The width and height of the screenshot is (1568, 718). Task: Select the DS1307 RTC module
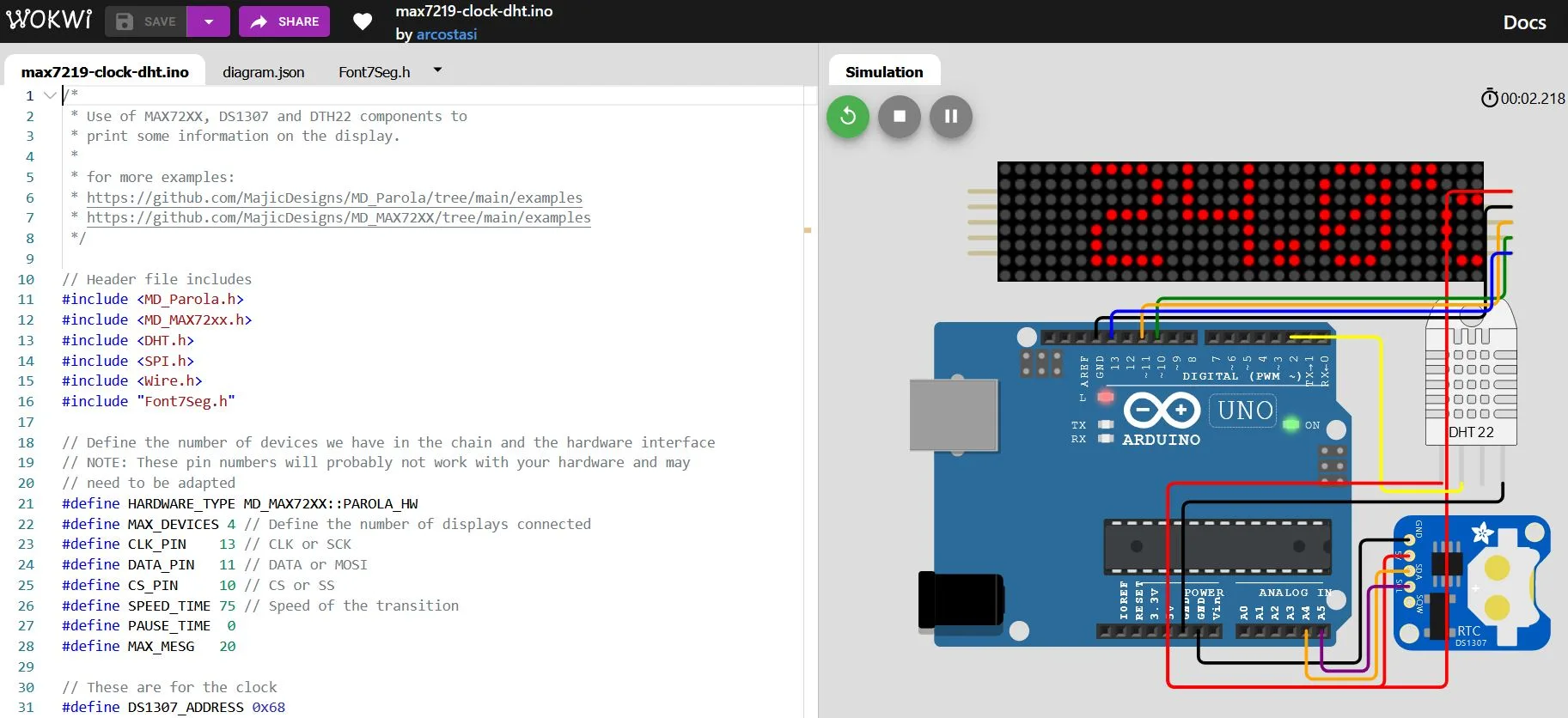(x=1472, y=582)
